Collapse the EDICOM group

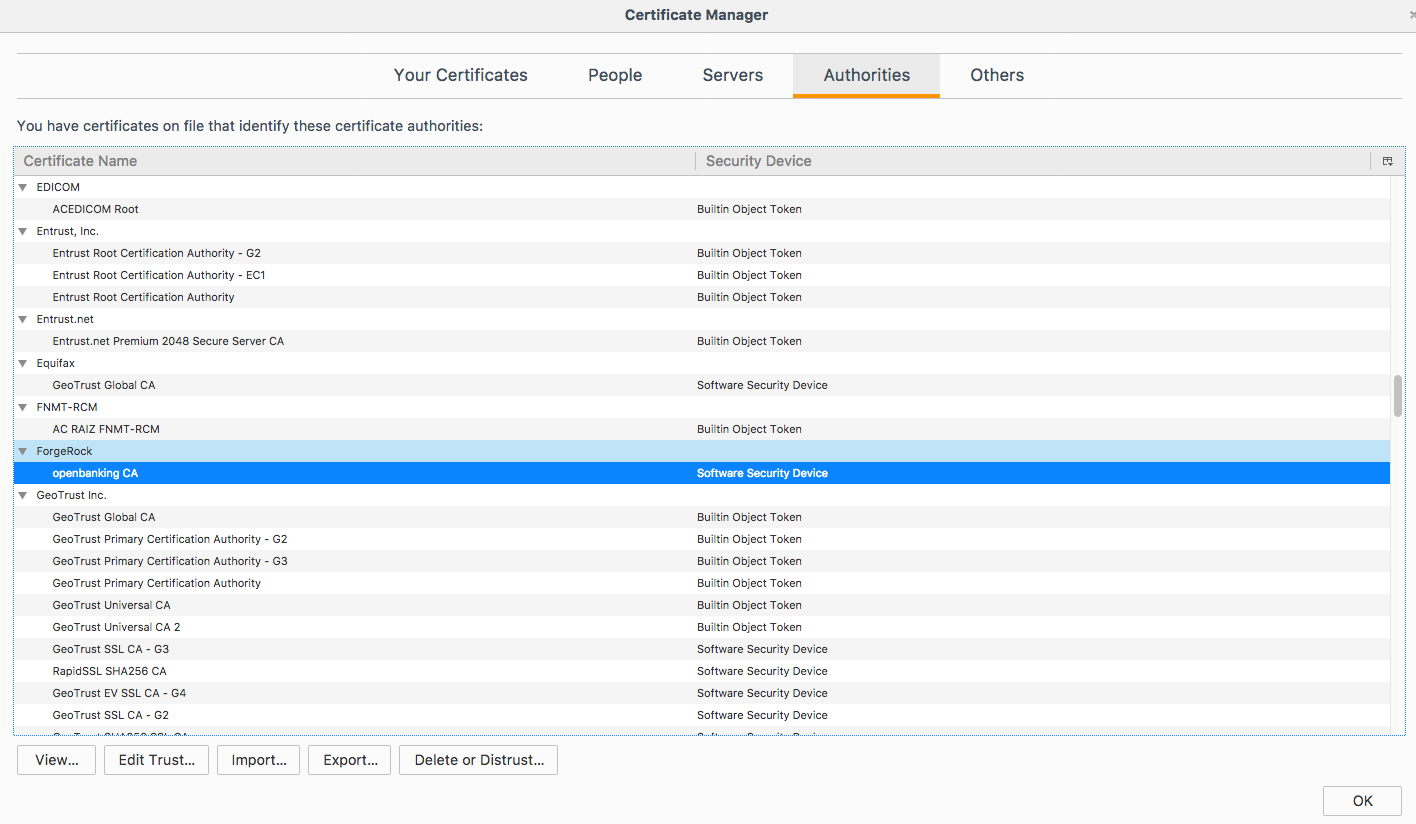click(23, 187)
